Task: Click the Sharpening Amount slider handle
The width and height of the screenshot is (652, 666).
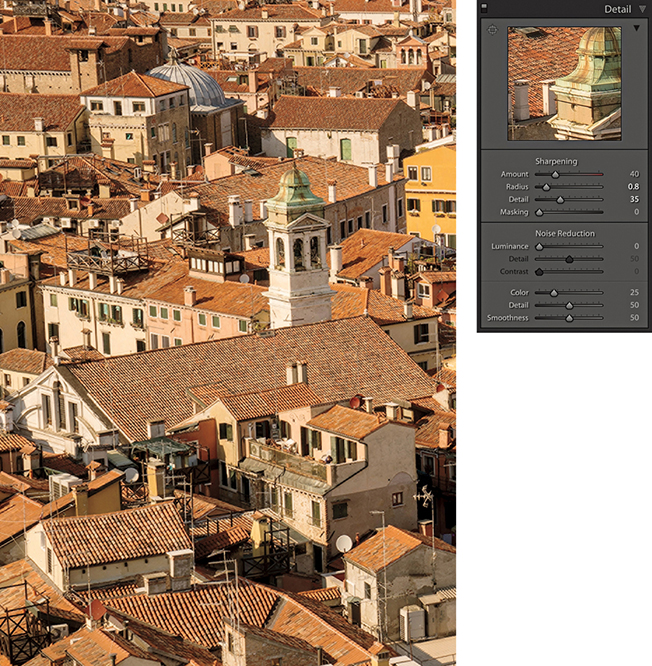Action: click(556, 174)
